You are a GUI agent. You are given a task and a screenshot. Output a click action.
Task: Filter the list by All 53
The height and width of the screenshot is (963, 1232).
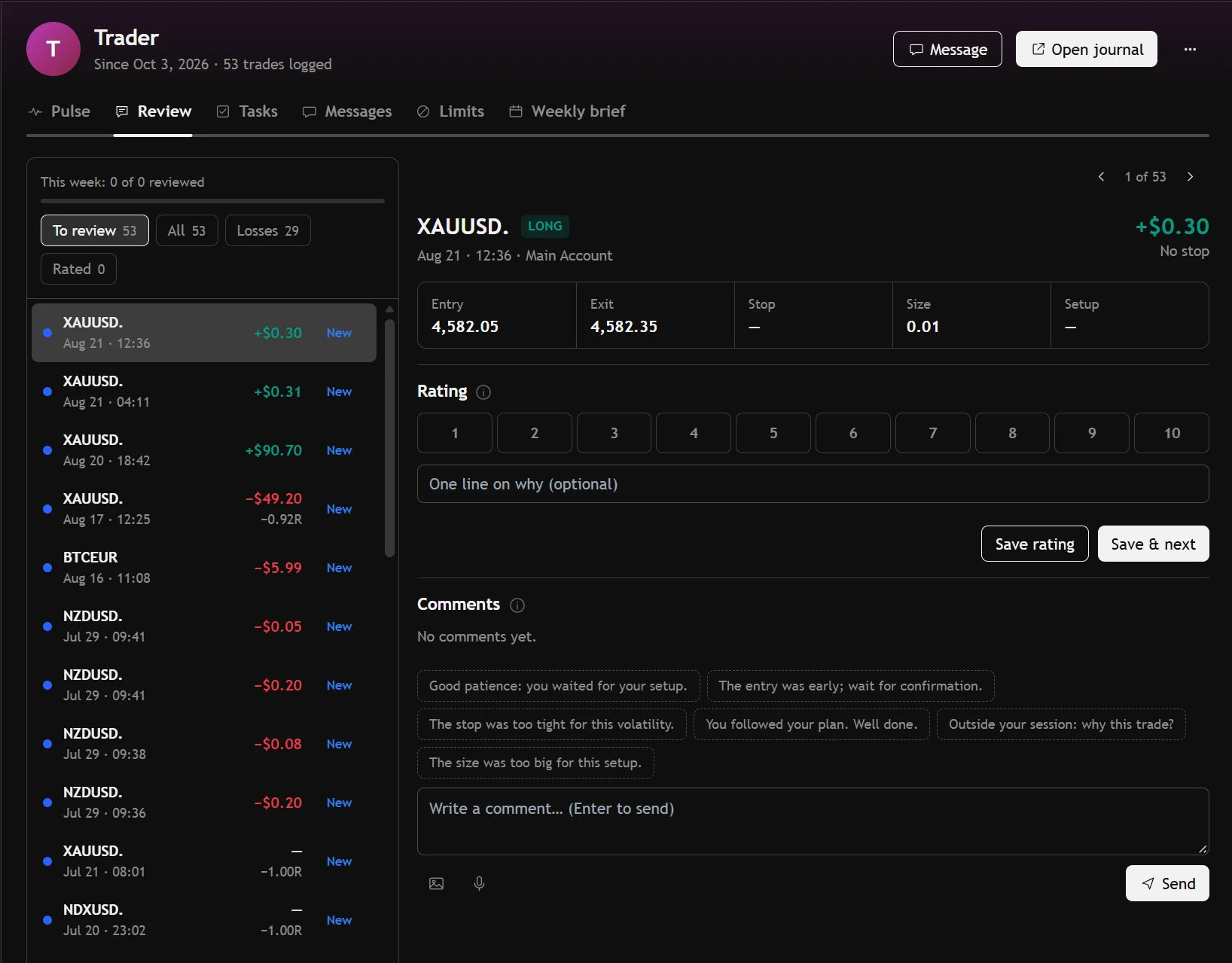click(x=187, y=230)
